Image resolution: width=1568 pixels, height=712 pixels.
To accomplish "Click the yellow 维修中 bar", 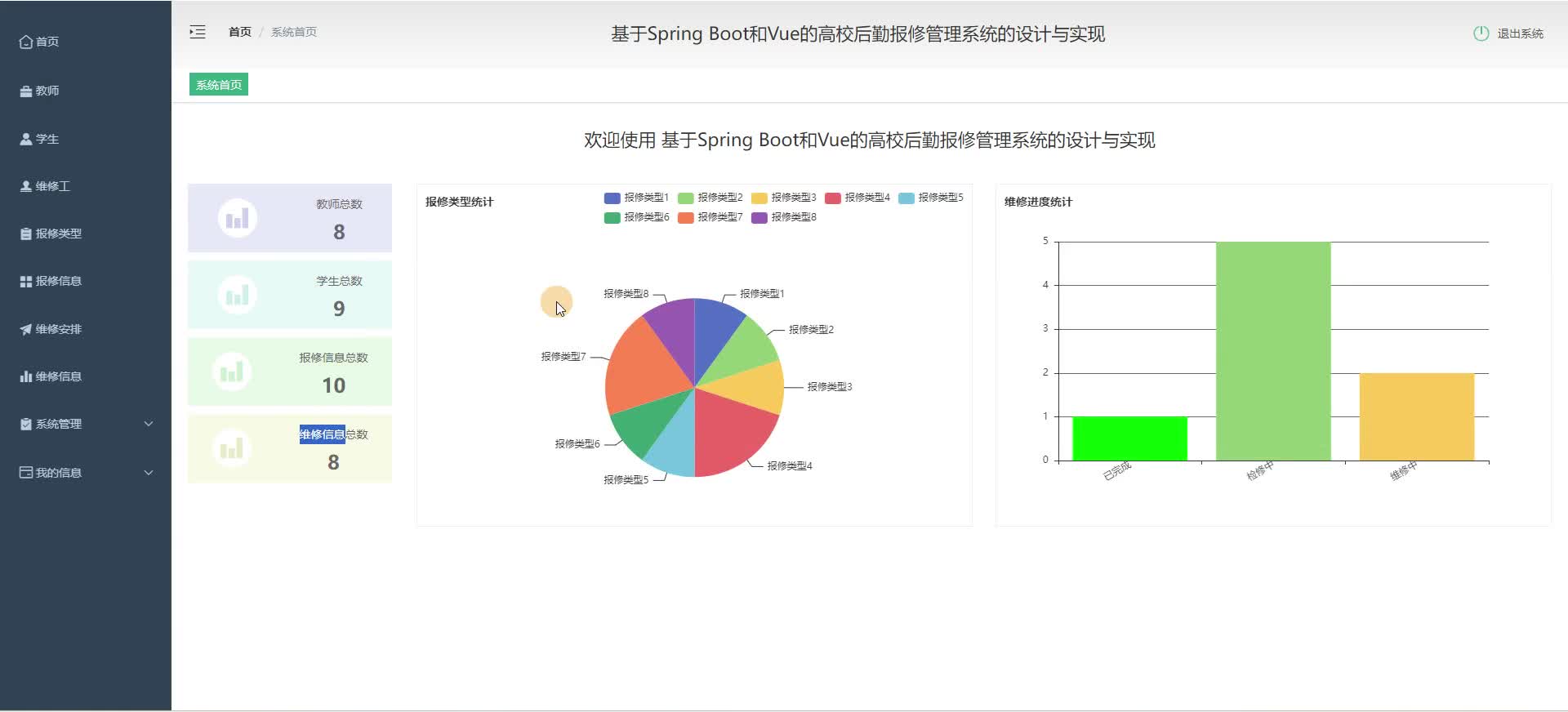I will tap(1417, 417).
